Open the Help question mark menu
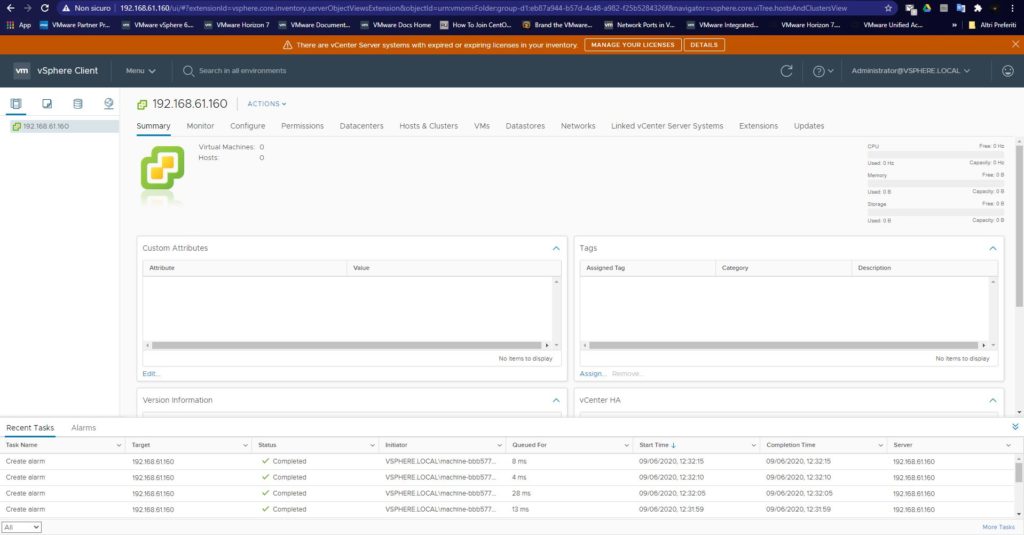The height and width of the screenshot is (535, 1024). click(x=822, y=71)
